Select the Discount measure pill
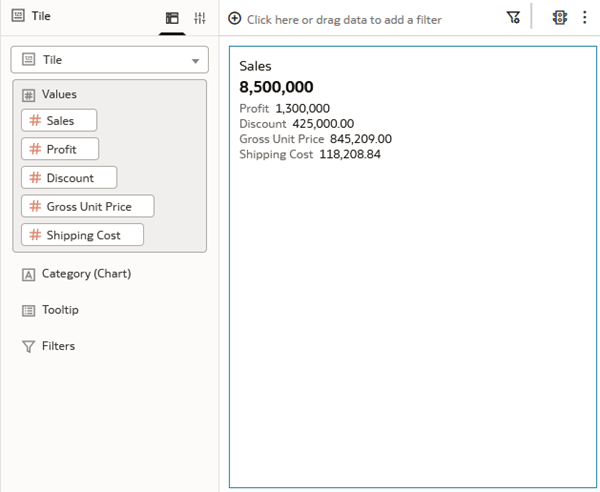Screen dimensions: 600x492 click(x=69, y=178)
